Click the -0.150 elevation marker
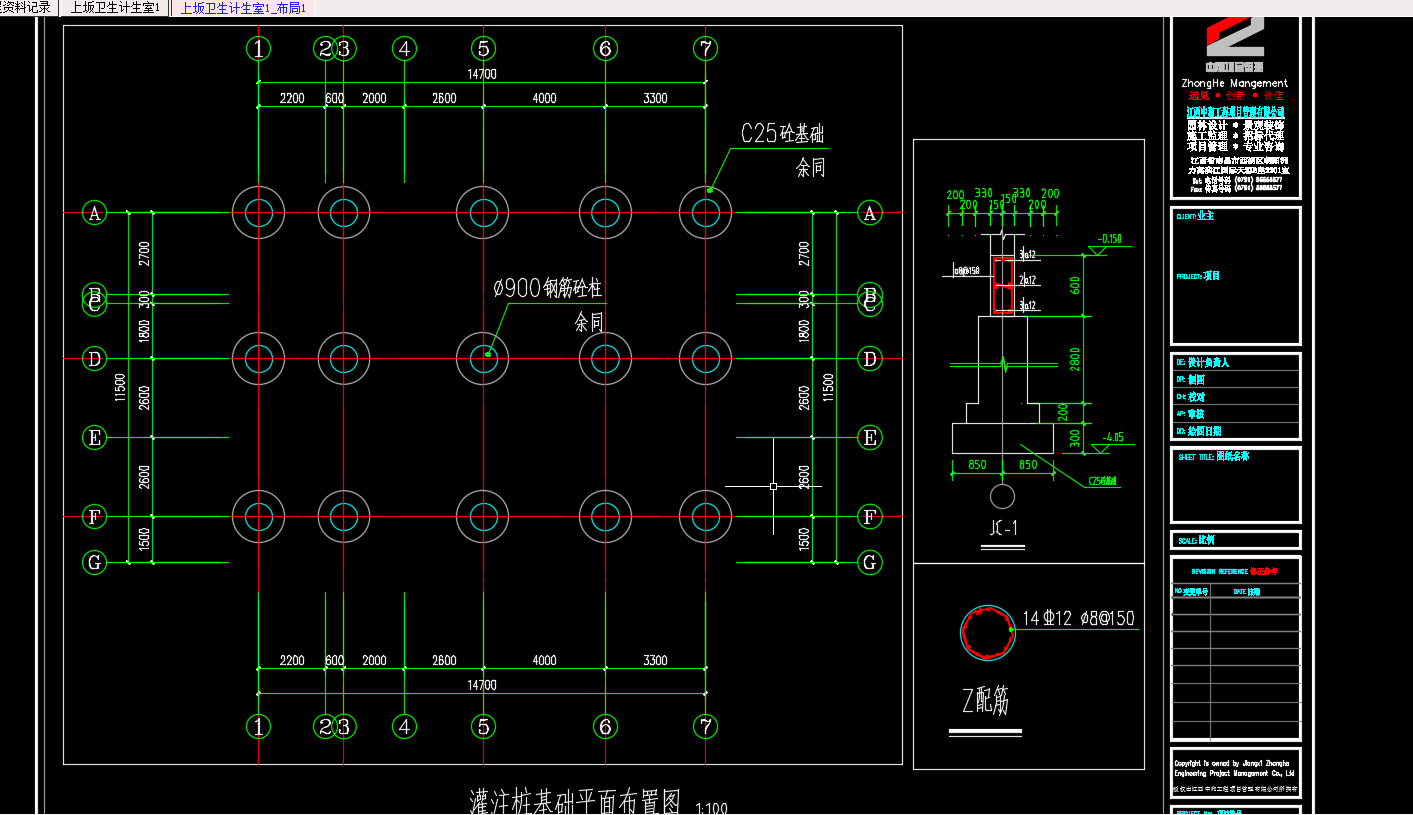Viewport: 1413px width, 815px height. click(x=1109, y=239)
